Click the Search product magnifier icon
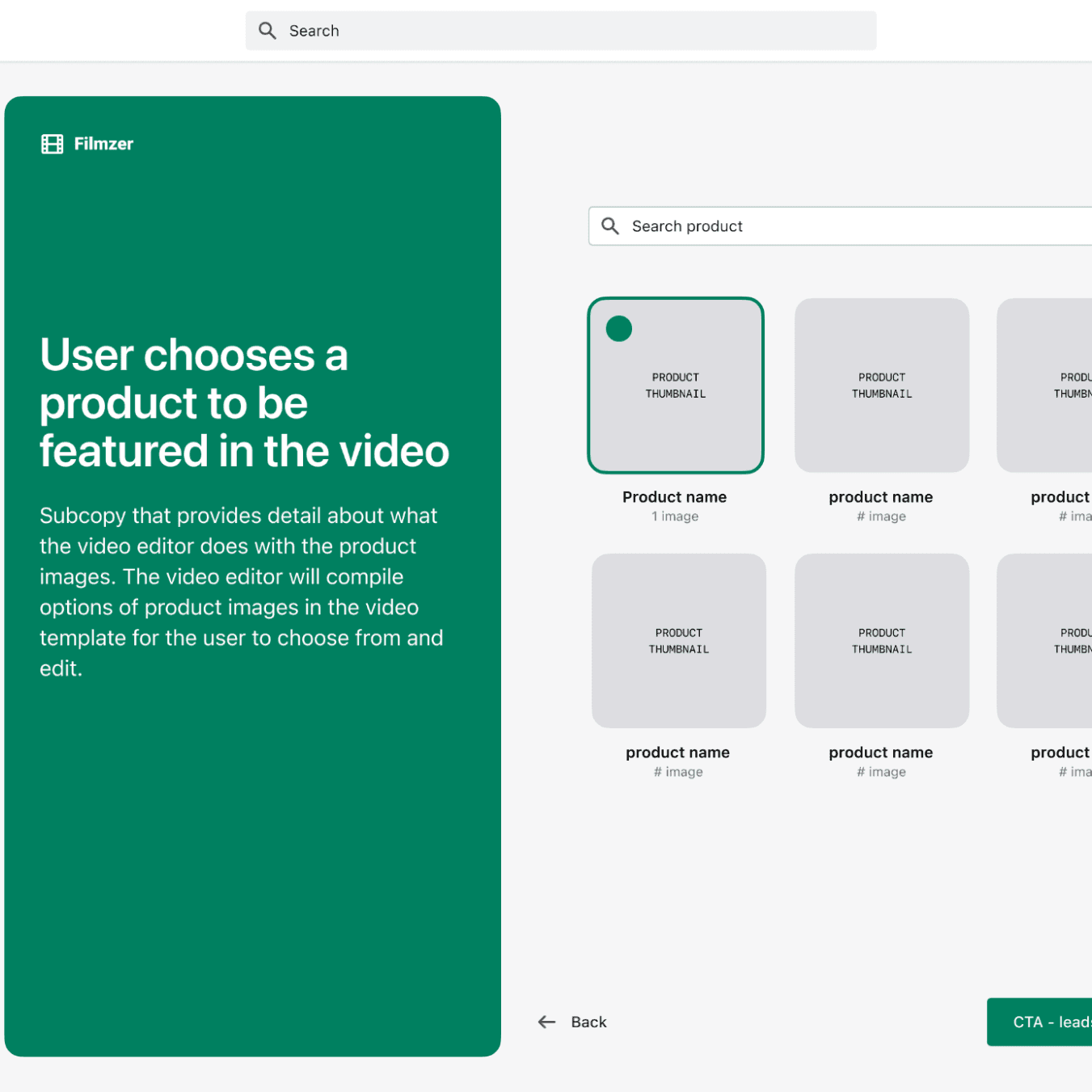This screenshot has width=1092, height=1092. tap(610, 226)
